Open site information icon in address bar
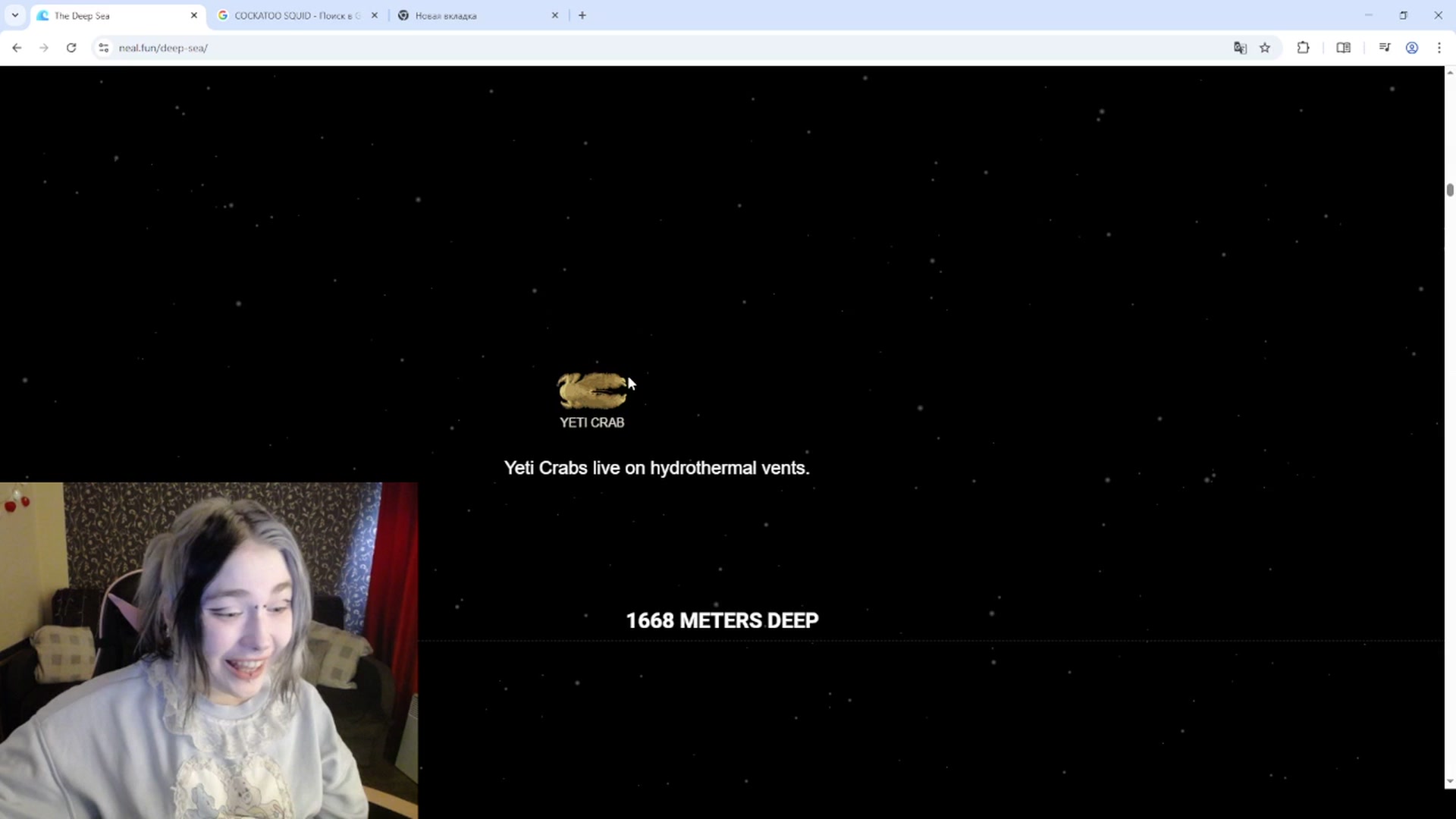 [x=104, y=48]
